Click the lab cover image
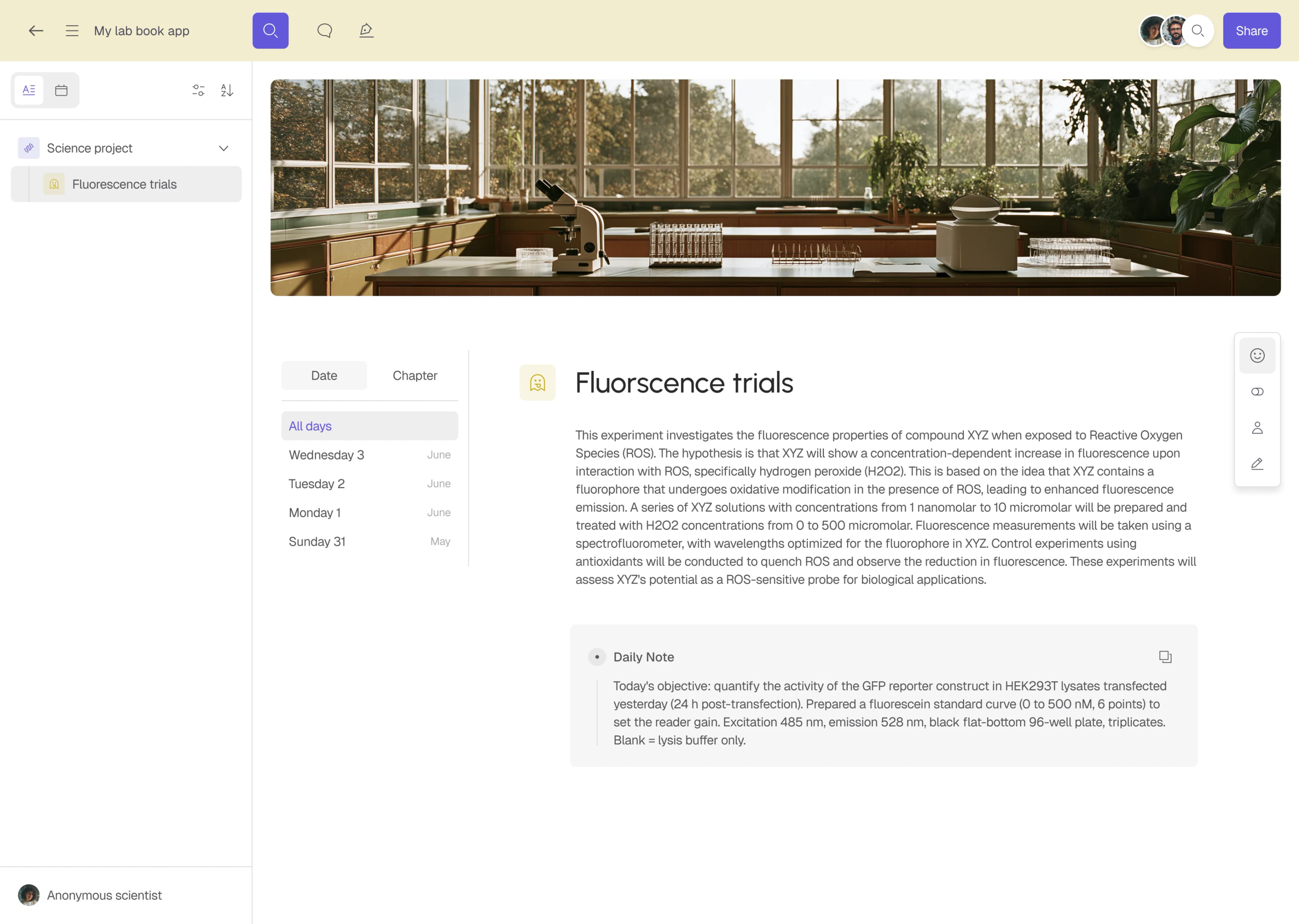 click(x=776, y=188)
